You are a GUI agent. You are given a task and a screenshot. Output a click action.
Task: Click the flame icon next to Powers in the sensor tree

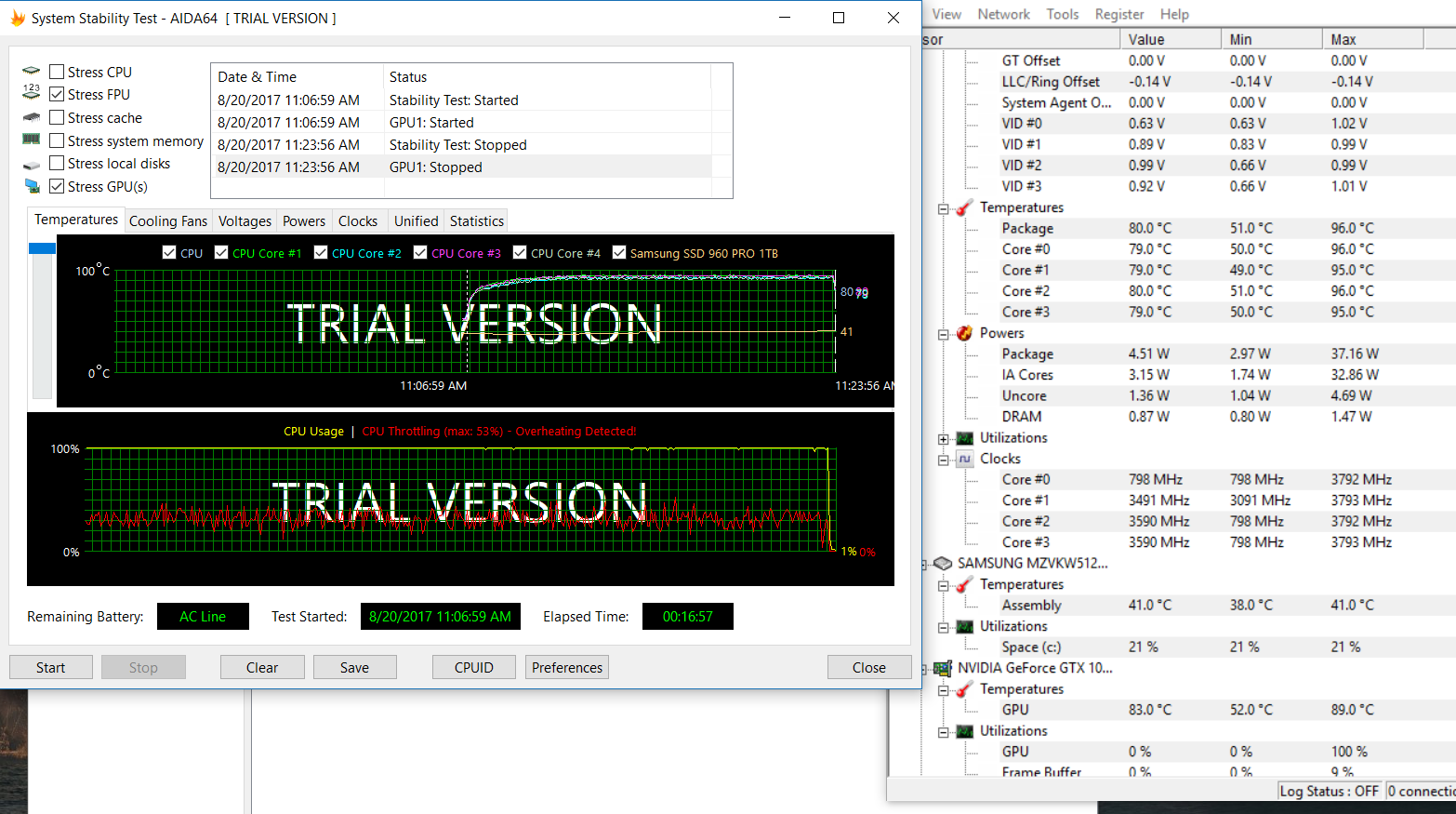pos(965,333)
